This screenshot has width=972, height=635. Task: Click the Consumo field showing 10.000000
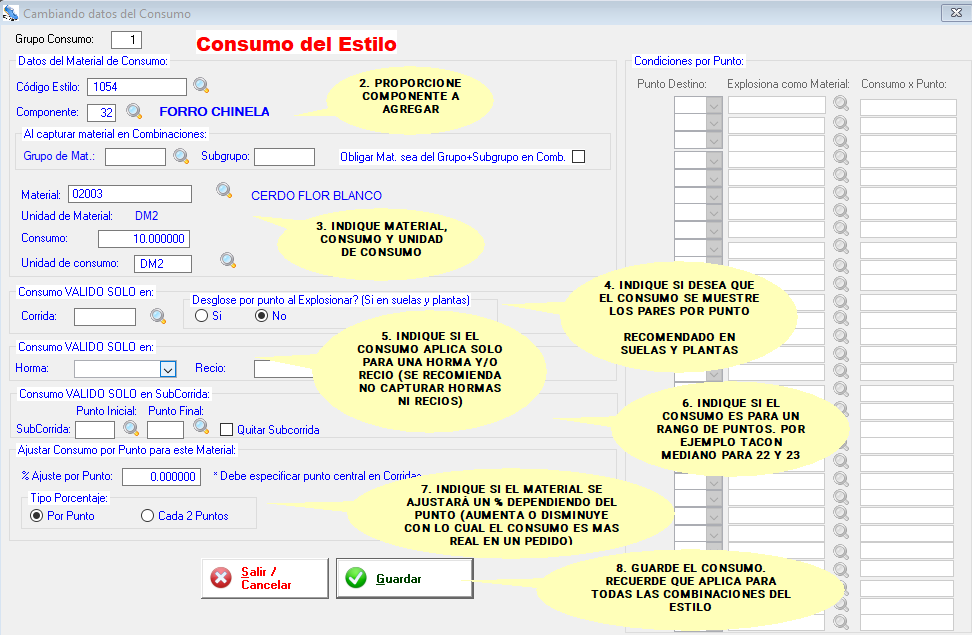point(144,239)
